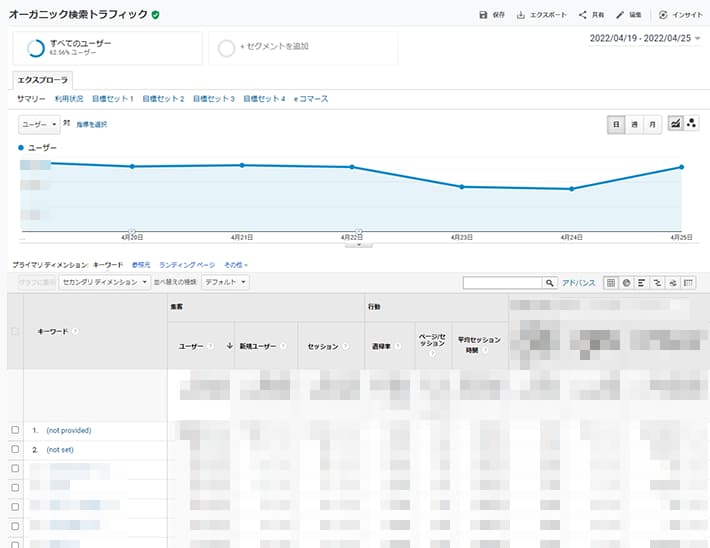Click the green verified shield icon beside title
The height and width of the screenshot is (548, 710).
click(x=155, y=15)
